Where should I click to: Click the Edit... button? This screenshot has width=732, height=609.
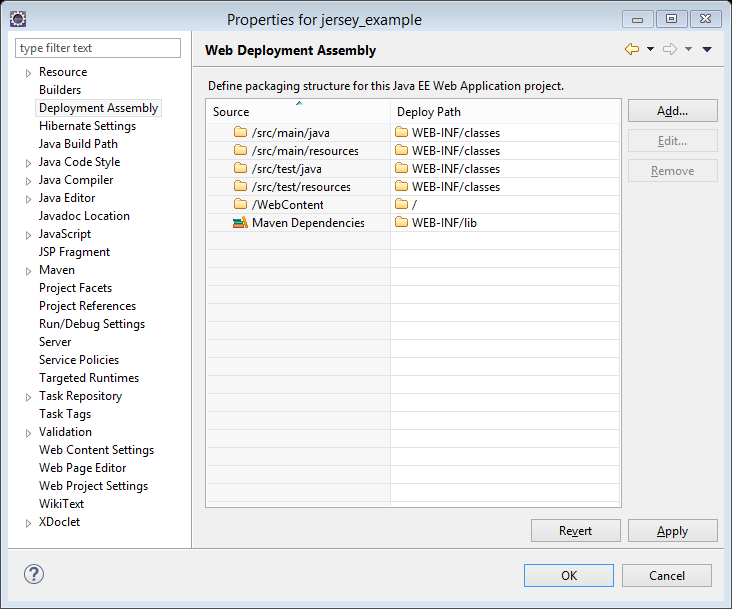coord(673,140)
